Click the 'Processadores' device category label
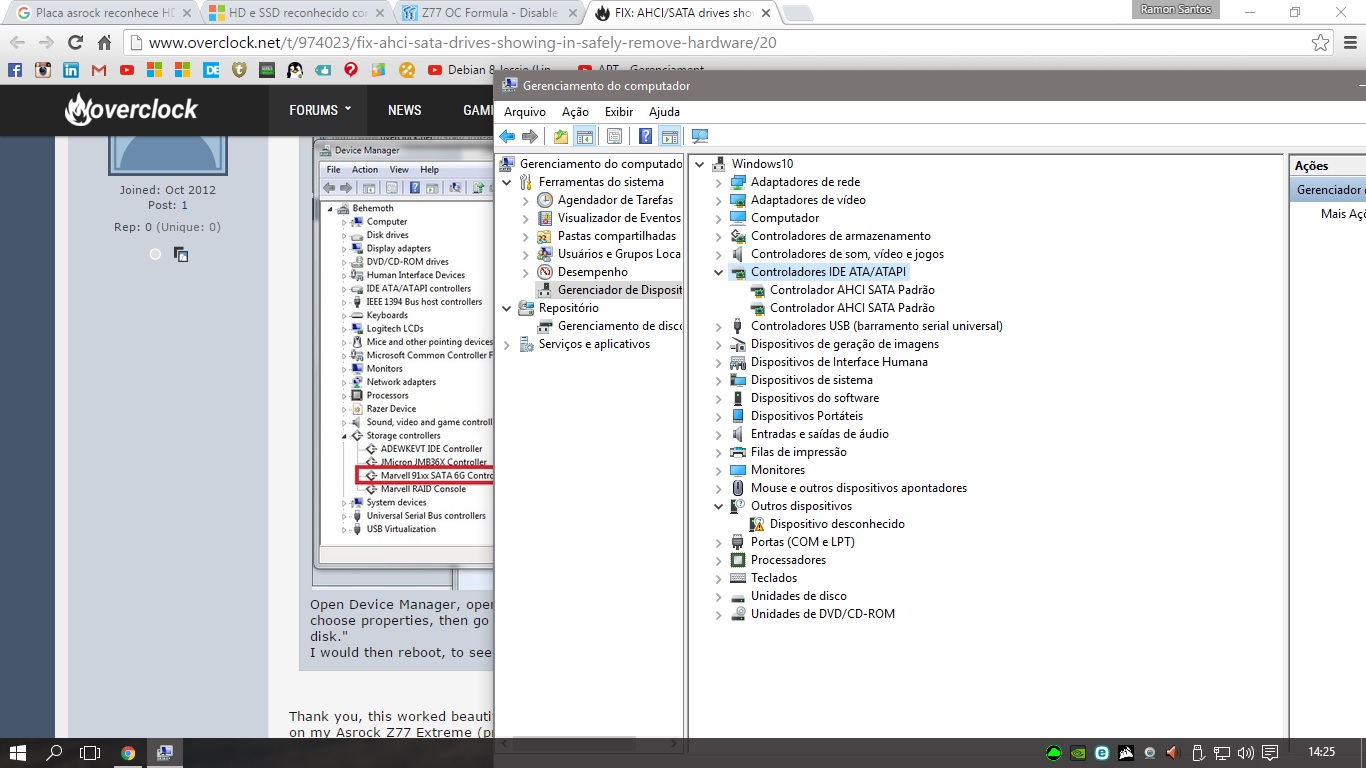1366x768 pixels. [788, 560]
